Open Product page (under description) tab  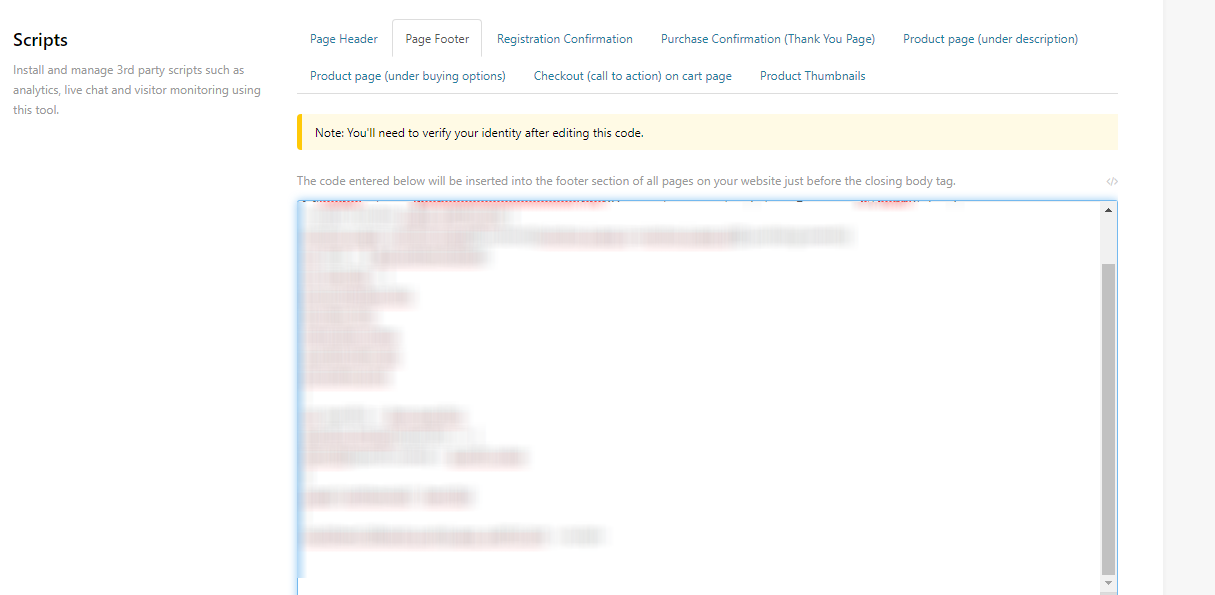990,39
